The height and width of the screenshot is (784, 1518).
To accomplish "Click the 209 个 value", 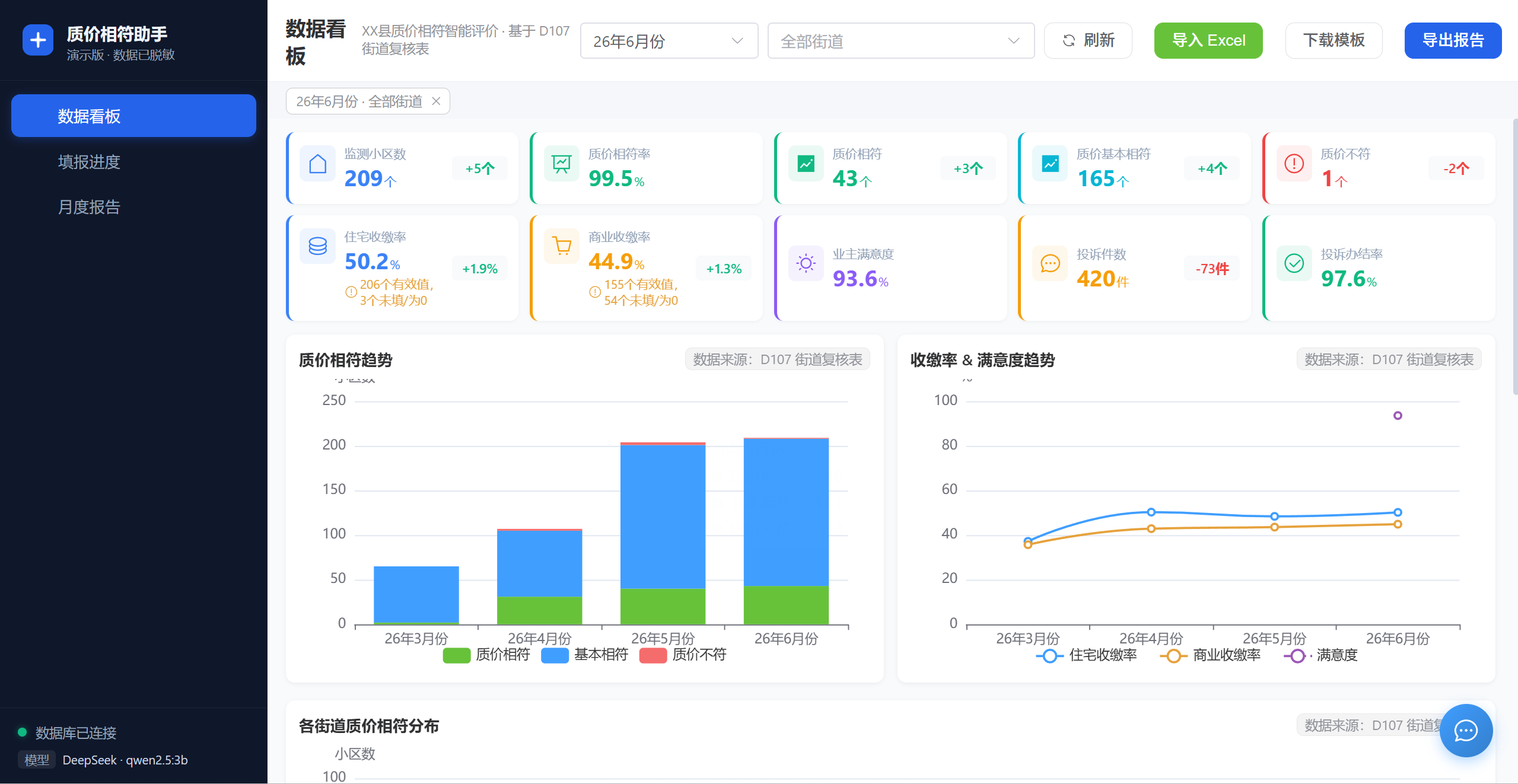I will 370,179.
